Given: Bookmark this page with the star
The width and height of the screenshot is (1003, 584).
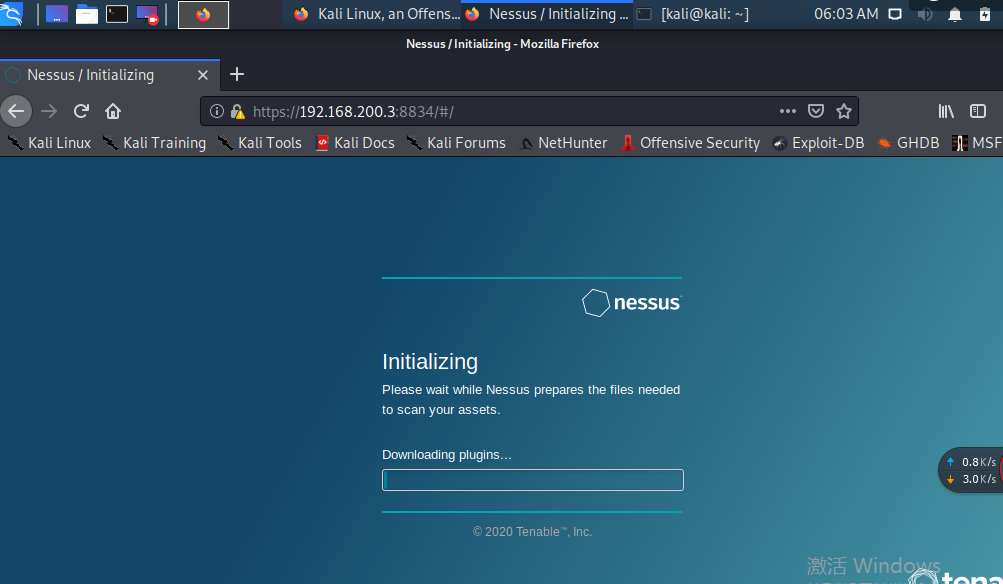Looking at the screenshot, I should 844,111.
